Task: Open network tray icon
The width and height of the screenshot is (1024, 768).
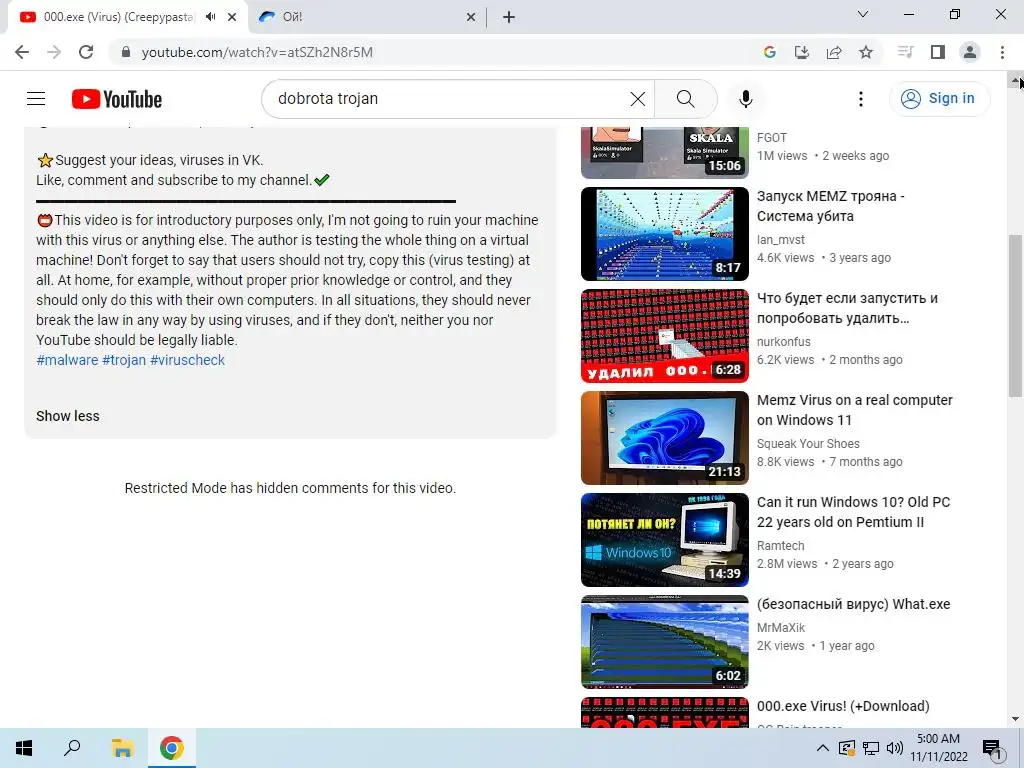Action: click(871, 748)
